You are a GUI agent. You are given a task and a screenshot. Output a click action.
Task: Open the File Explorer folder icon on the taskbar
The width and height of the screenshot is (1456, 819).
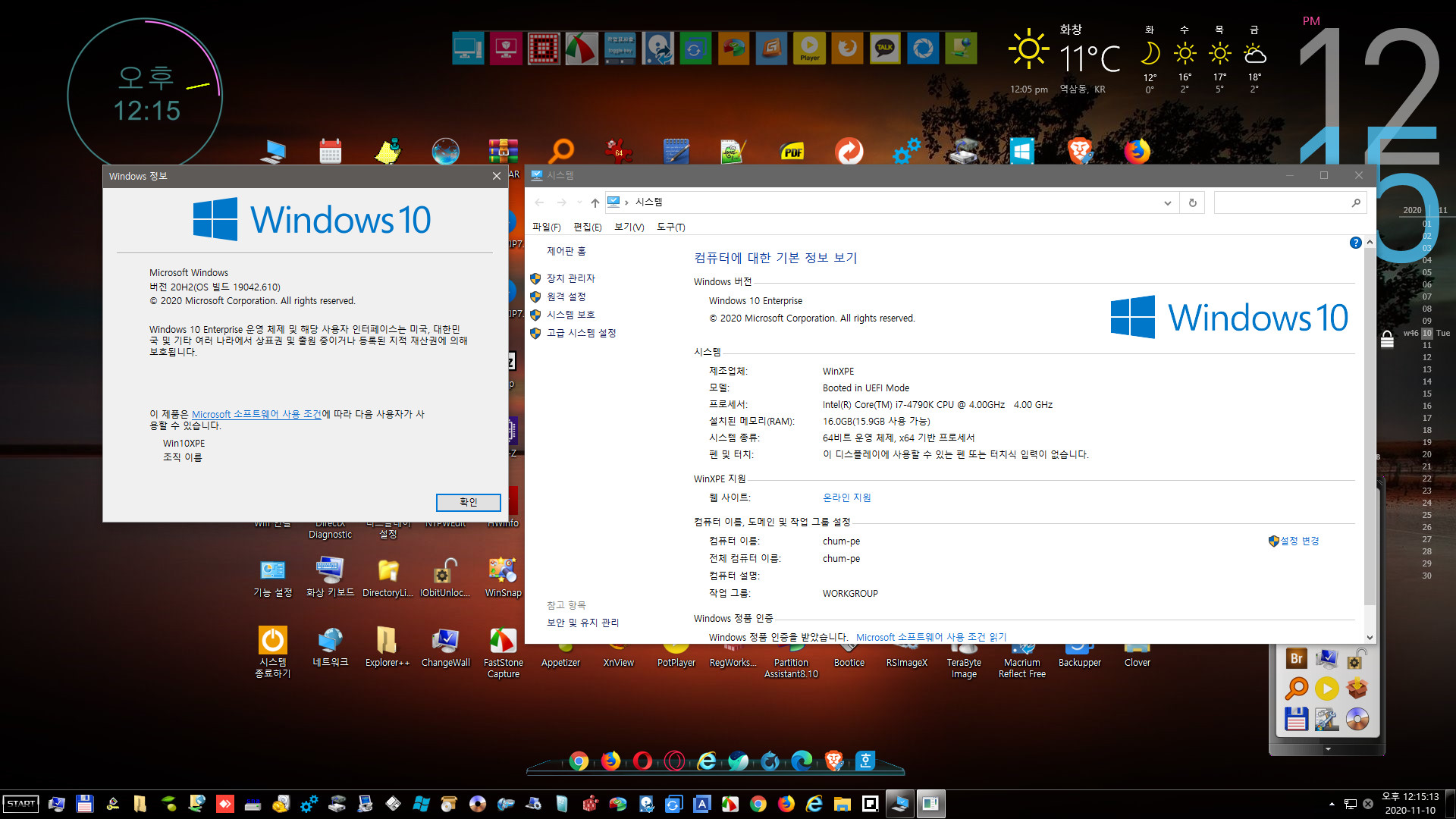(x=843, y=804)
